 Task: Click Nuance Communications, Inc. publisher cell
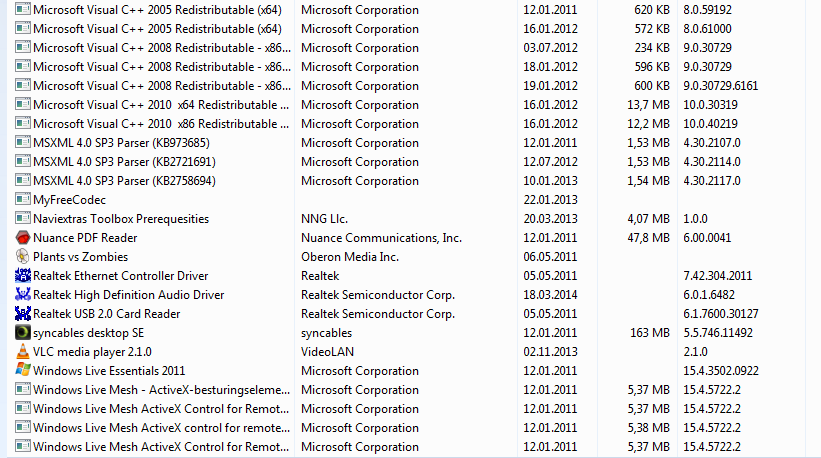[381, 238]
